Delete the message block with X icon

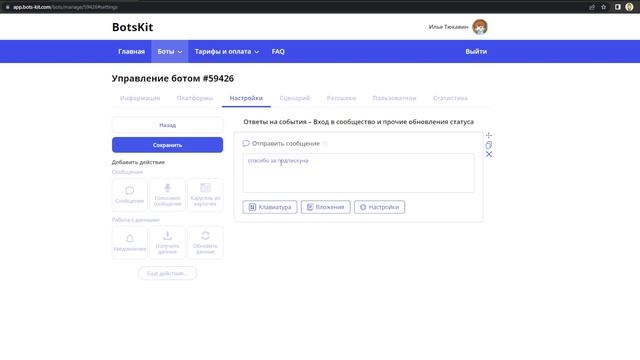click(x=489, y=154)
